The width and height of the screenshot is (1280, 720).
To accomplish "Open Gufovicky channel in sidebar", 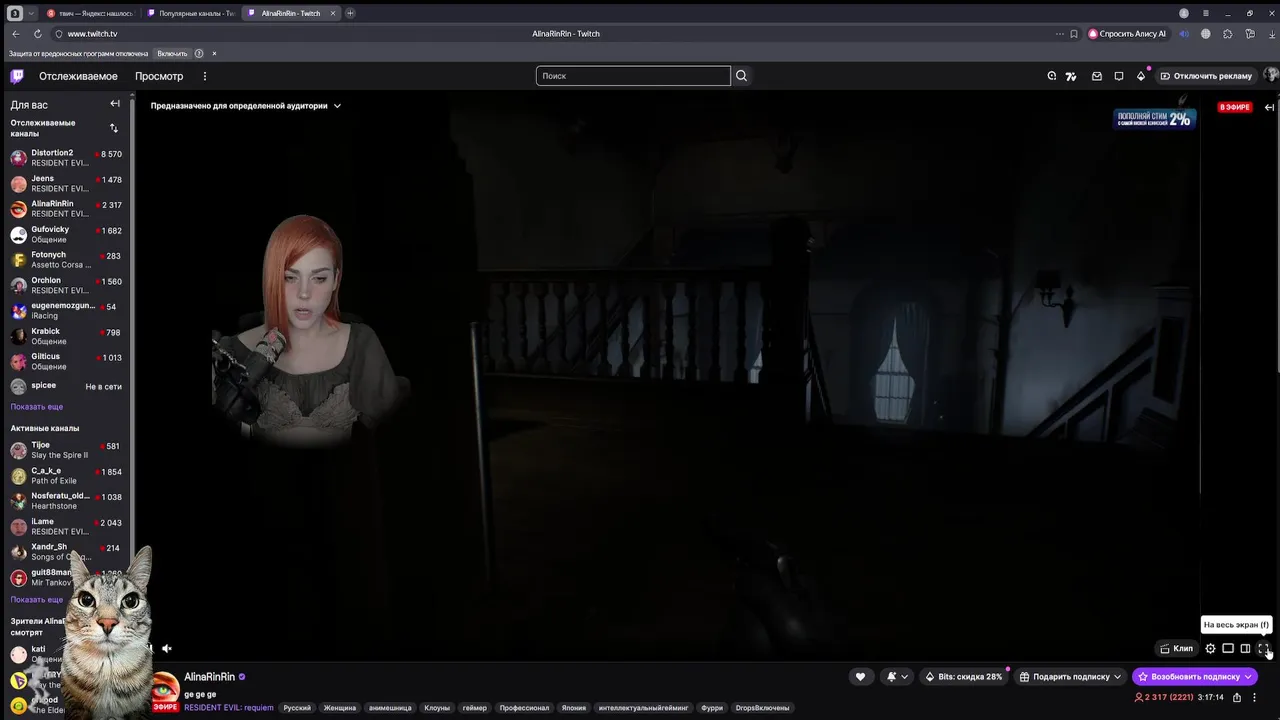I will pyautogui.click(x=66, y=234).
